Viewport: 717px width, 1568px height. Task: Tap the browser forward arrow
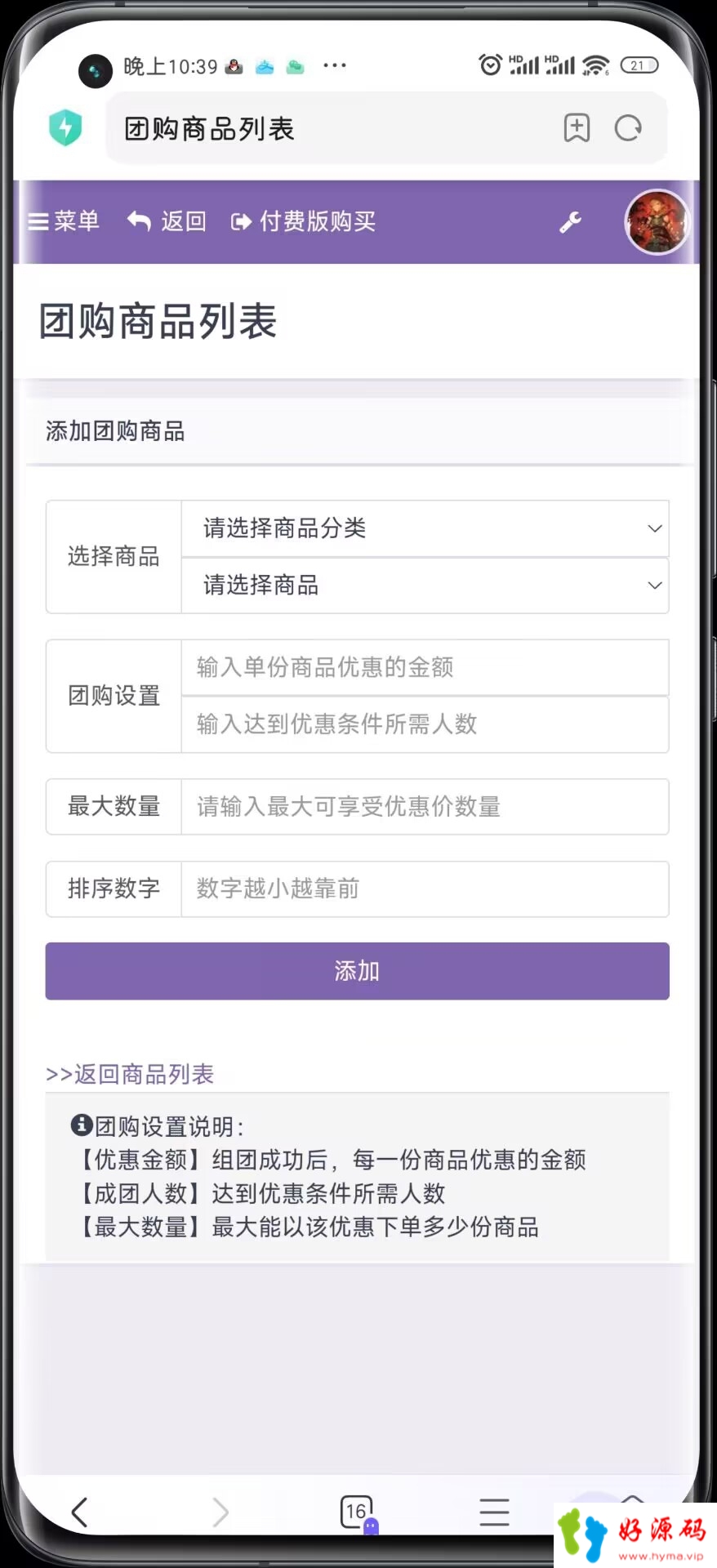coord(220,1512)
